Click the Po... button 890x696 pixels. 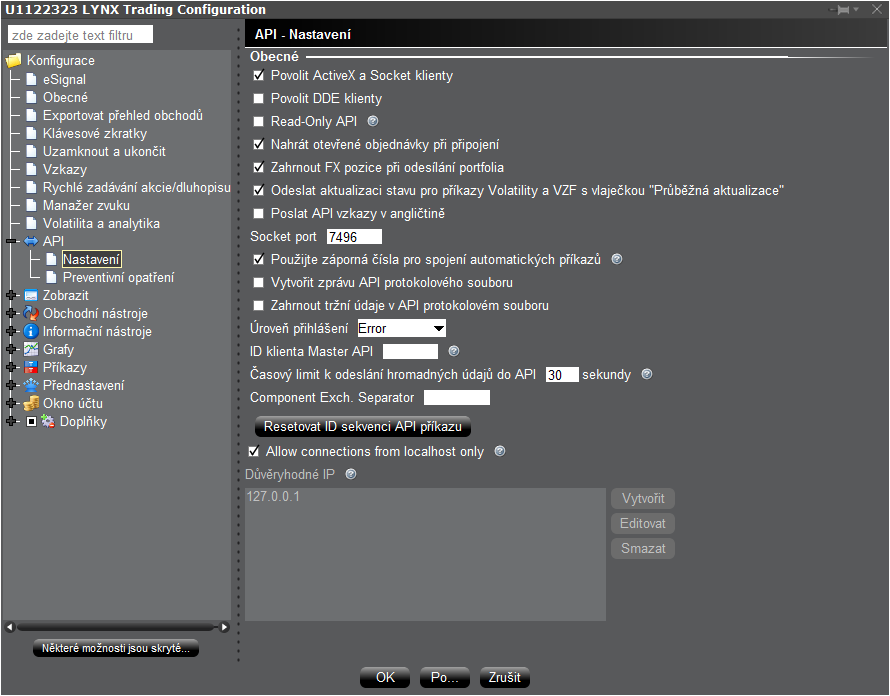tap(444, 677)
